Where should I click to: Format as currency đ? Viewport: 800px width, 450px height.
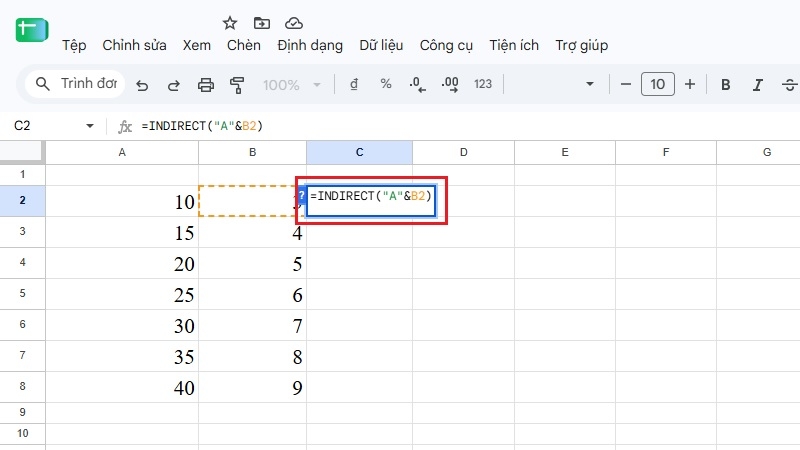coord(354,84)
